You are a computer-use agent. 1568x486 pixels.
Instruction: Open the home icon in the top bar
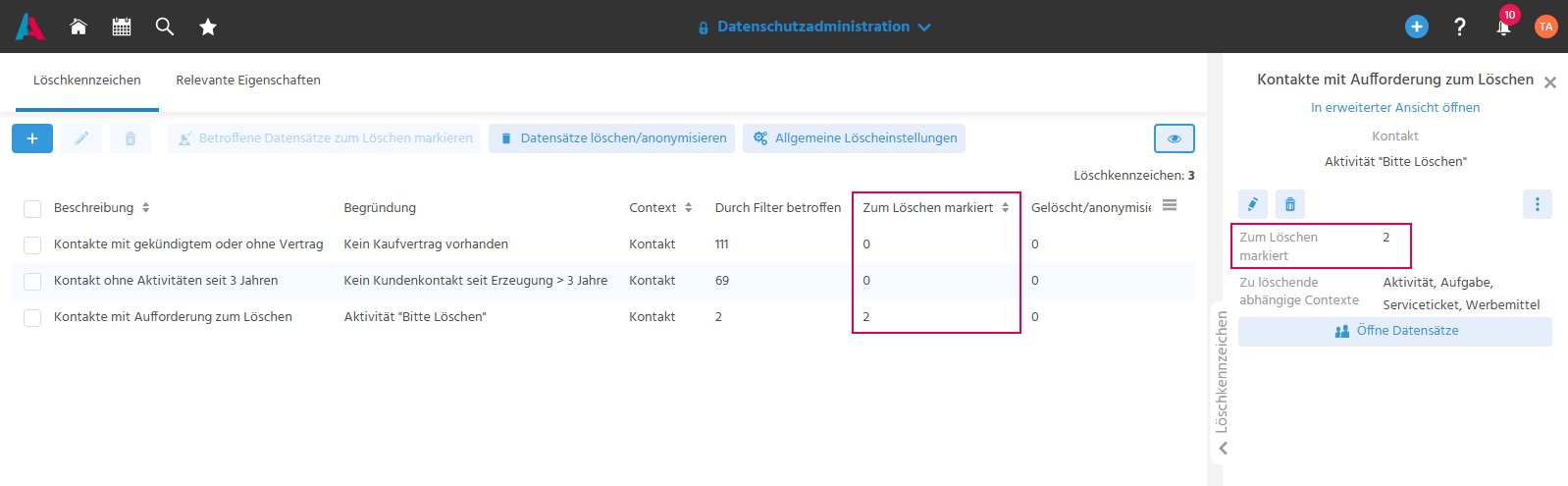(78, 27)
